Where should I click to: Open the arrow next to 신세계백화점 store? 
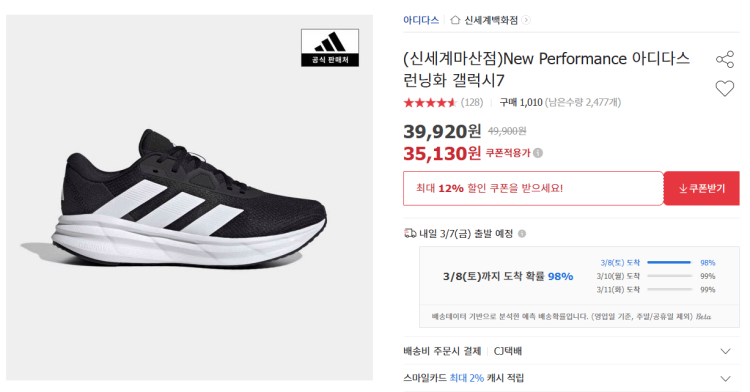click(x=526, y=20)
